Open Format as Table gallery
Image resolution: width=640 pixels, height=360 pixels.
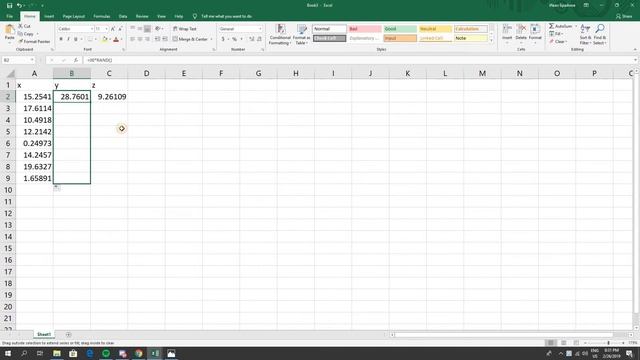[x=302, y=34]
